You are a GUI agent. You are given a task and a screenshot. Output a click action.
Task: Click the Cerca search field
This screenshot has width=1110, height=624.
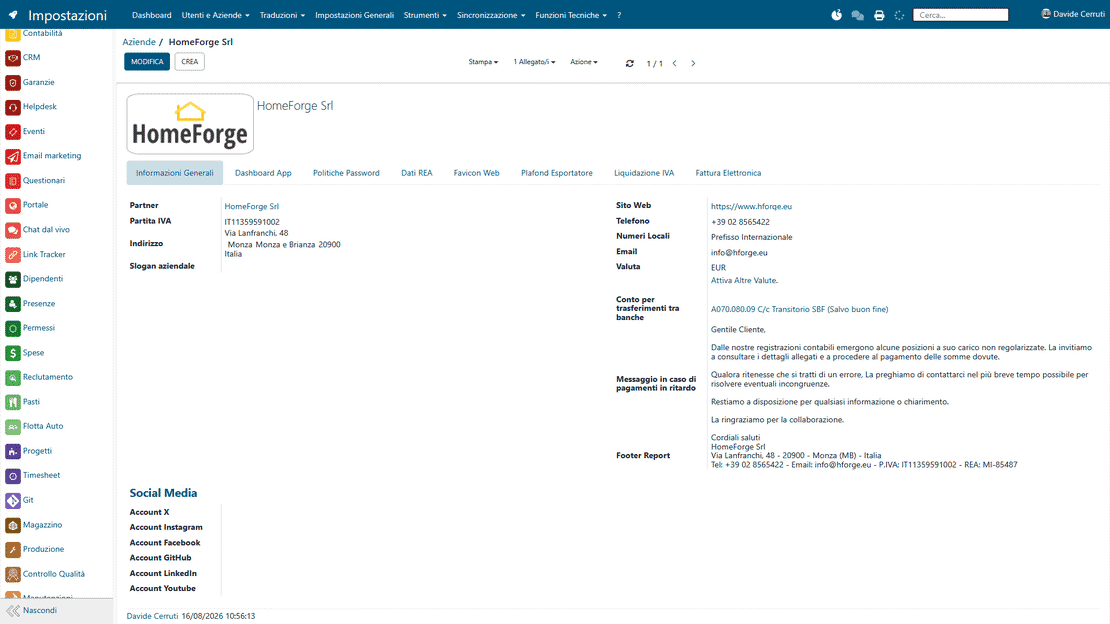click(960, 15)
